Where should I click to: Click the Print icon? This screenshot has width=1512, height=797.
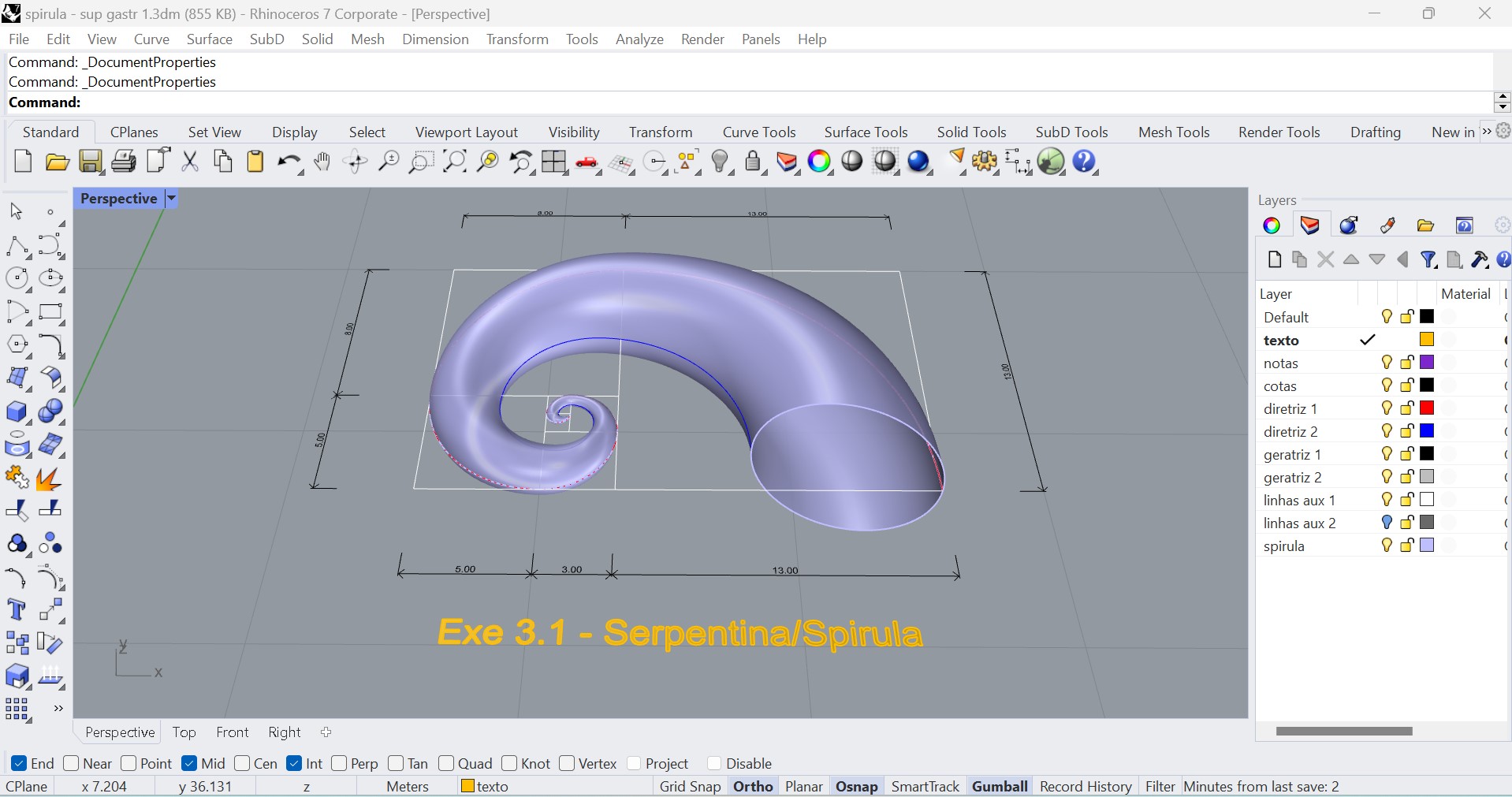coord(124,162)
